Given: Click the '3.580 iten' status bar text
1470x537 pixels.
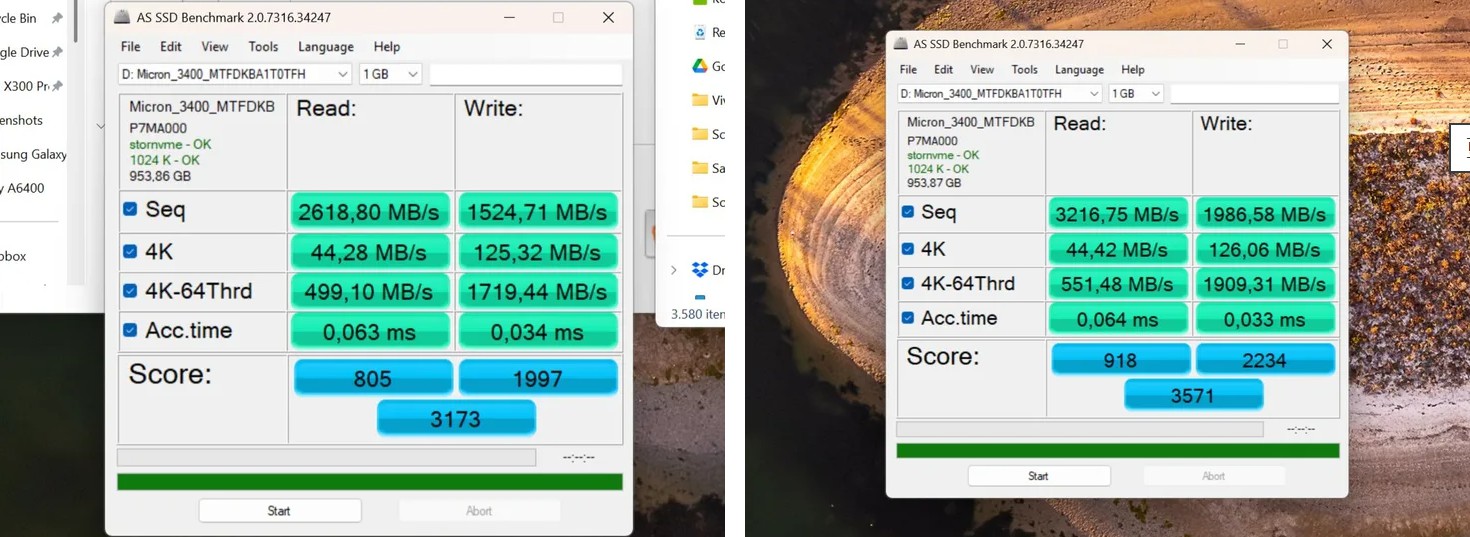Looking at the screenshot, I should (x=697, y=313).
